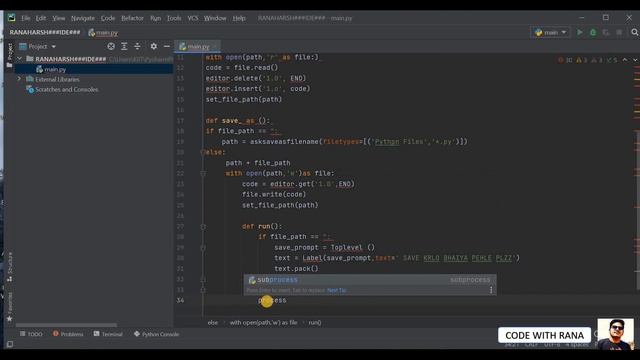Screen dimensions: 640x360
Task: Open Search Everywhere via the magnifier icon
Action: [634, 32]
